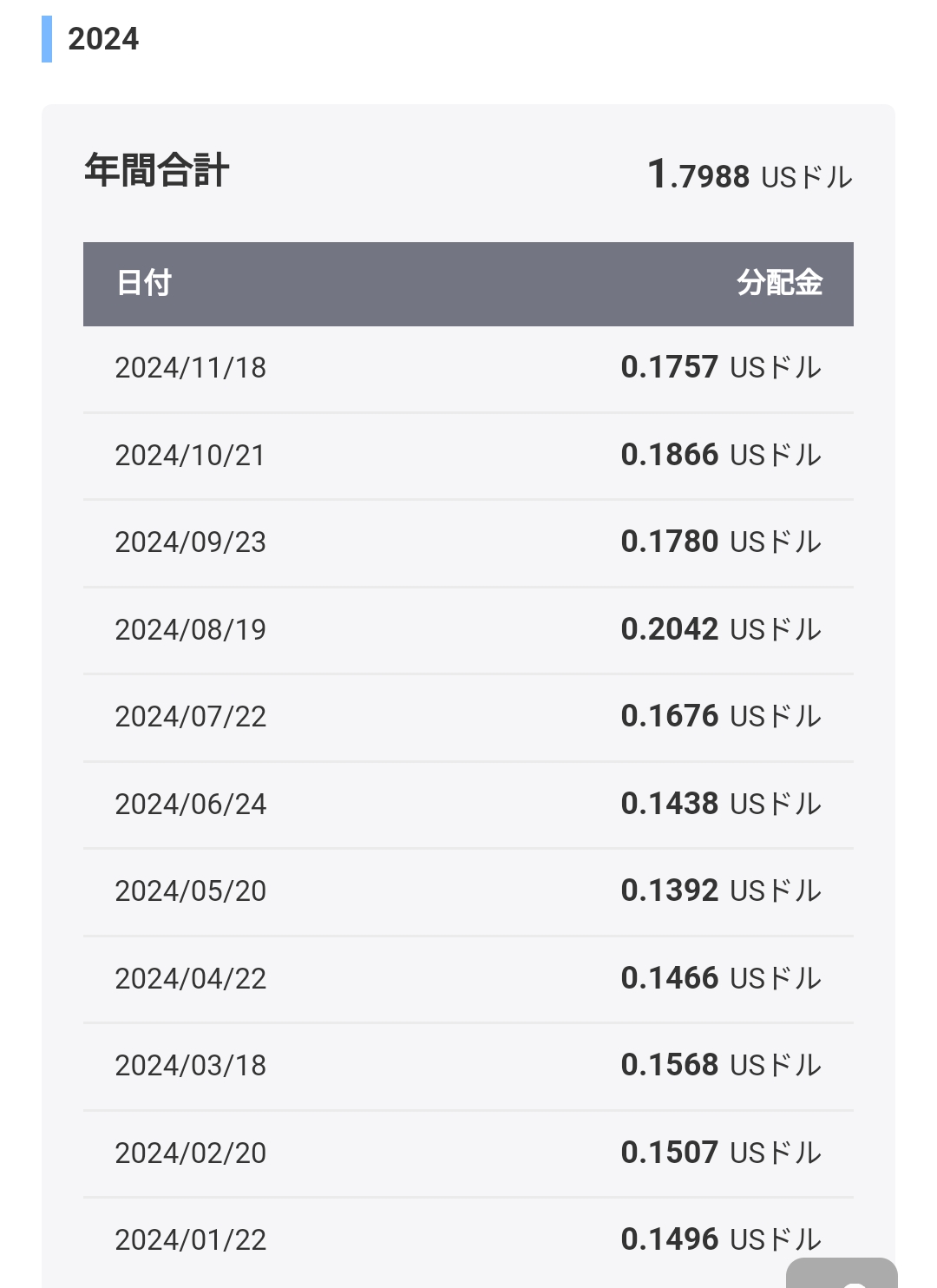Select the 年間合計 label
937x1288 pixels.
[x=156, y=170]
